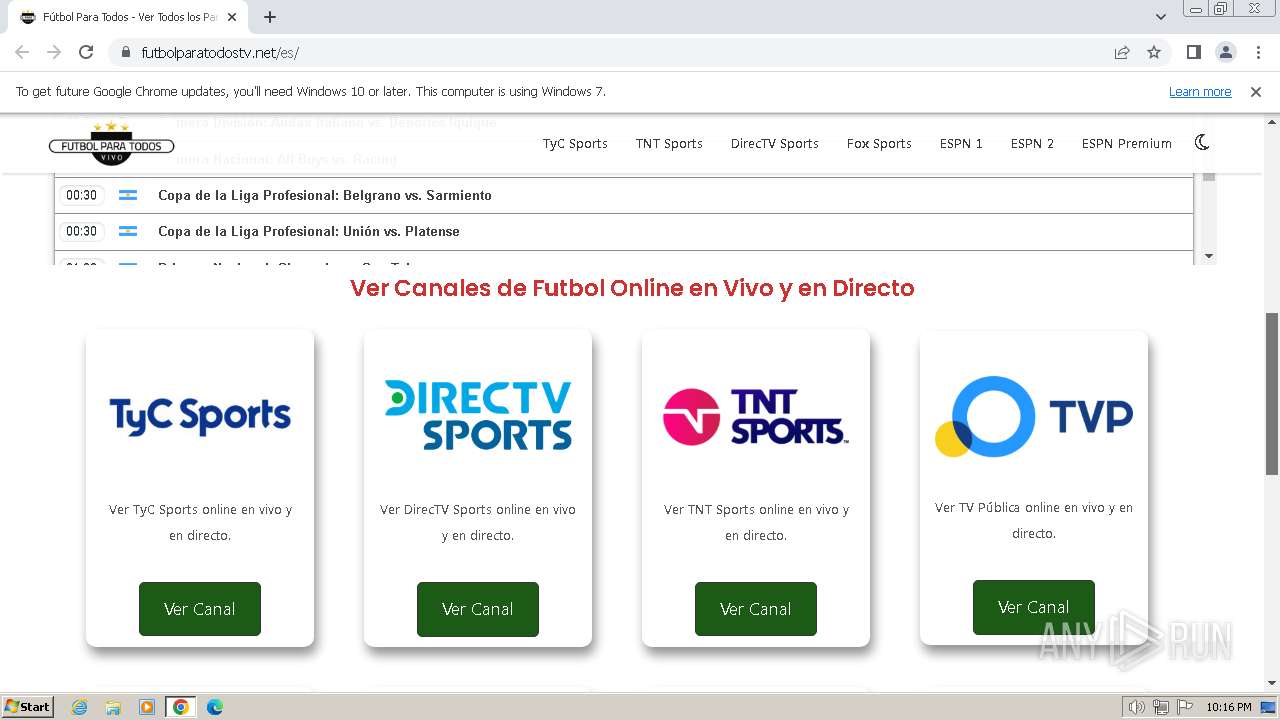
Task: Reload the page
Action: [86, 52]
